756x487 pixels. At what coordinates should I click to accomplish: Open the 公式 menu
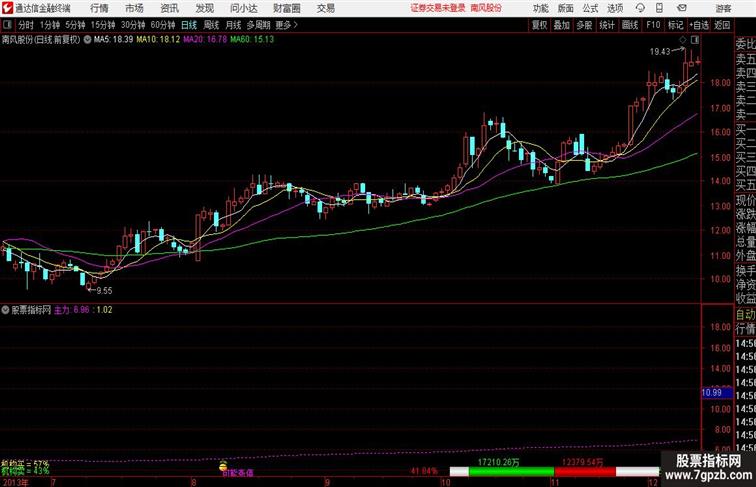click(x=590, y=8)
